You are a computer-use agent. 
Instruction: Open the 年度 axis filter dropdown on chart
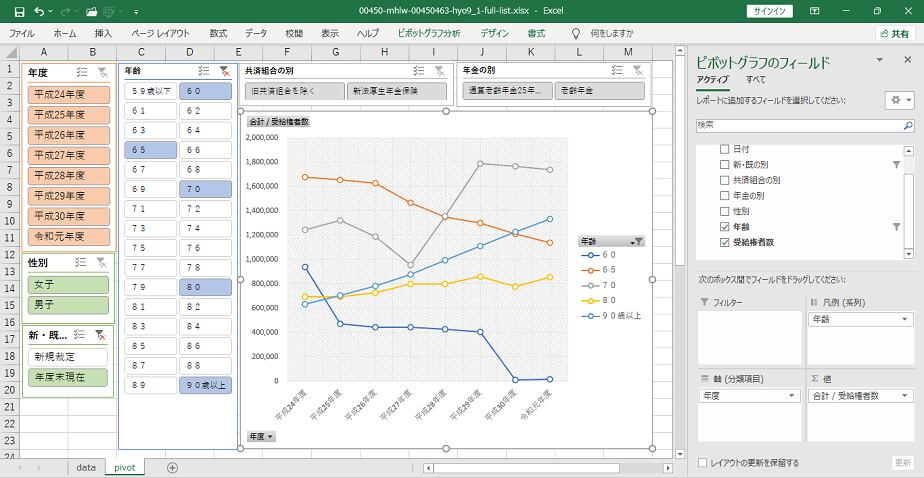point(261,436)
